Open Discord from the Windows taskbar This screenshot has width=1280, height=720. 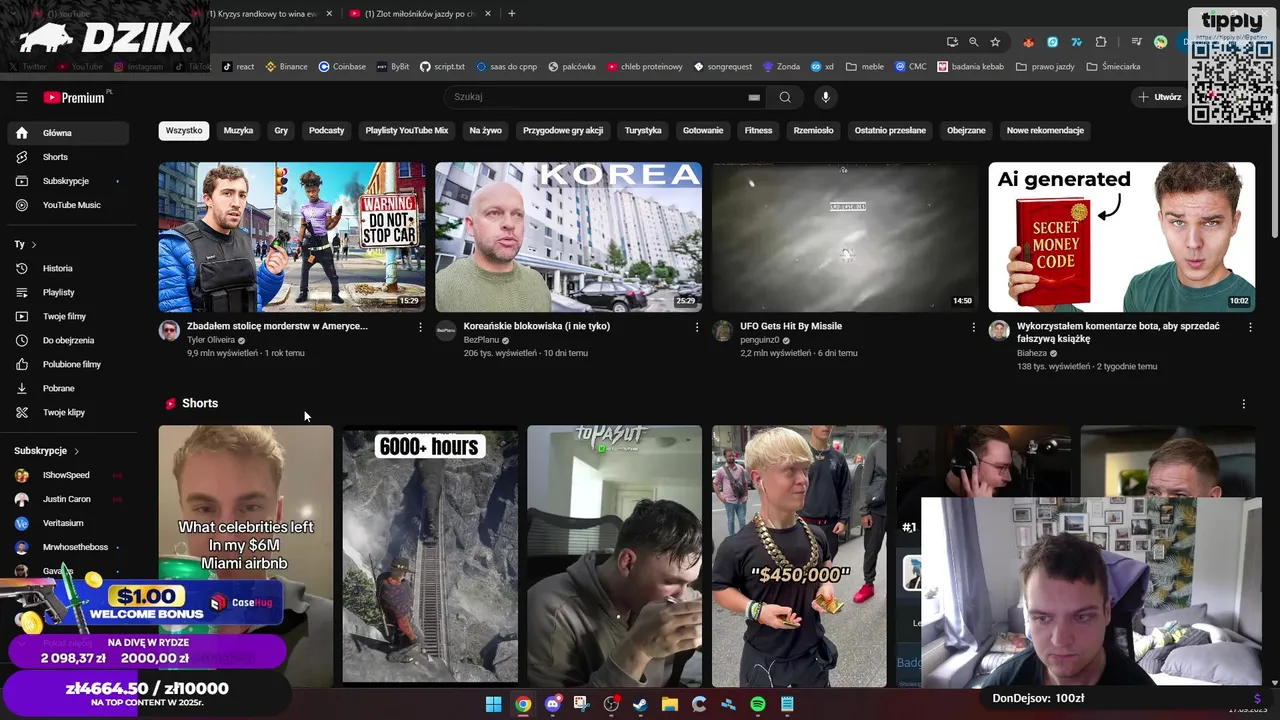tap(552, 704)
